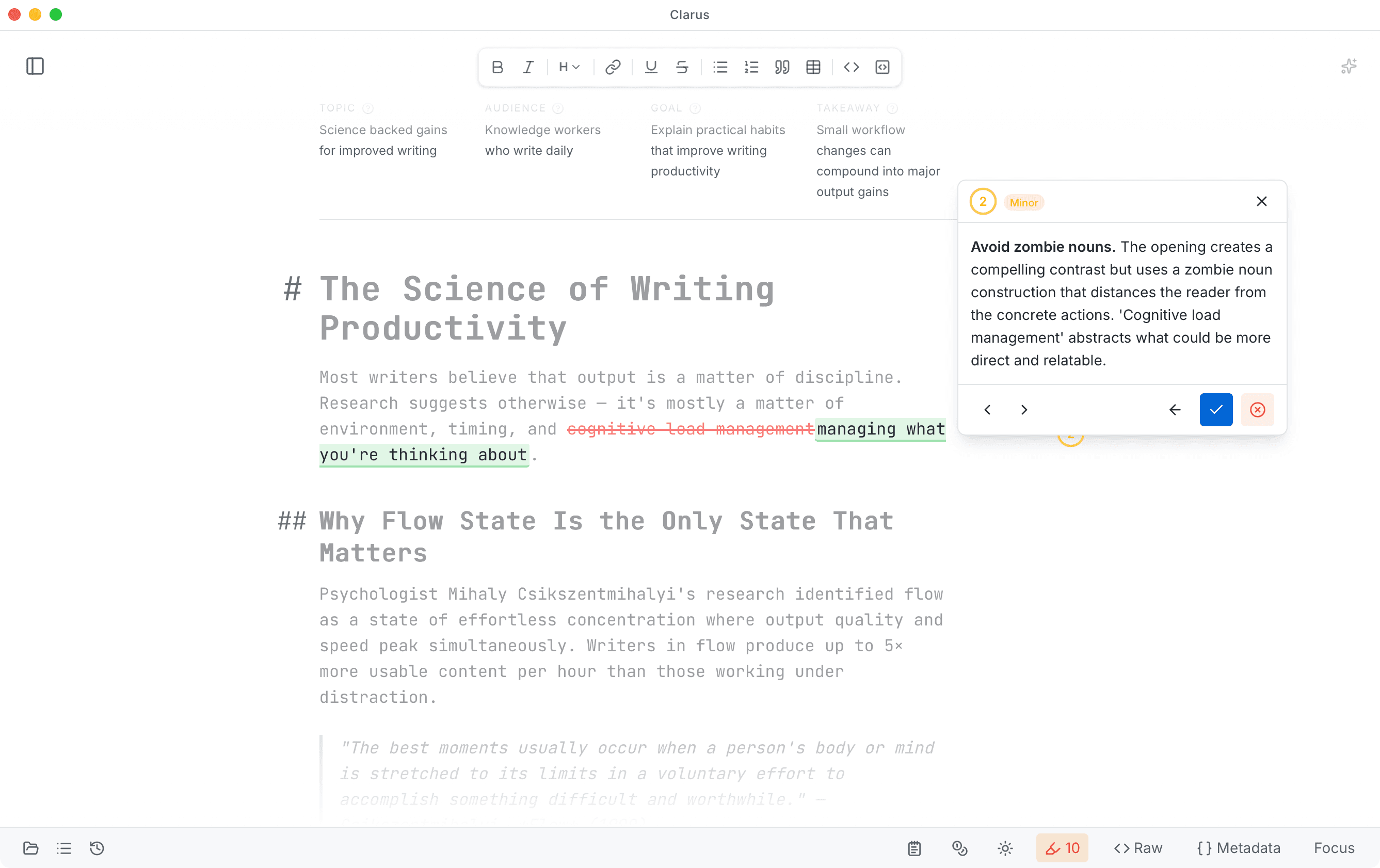The height and width of the screenshot is (868, 1380).
Task: Apply inline code formatting
Action: point(851,67)
